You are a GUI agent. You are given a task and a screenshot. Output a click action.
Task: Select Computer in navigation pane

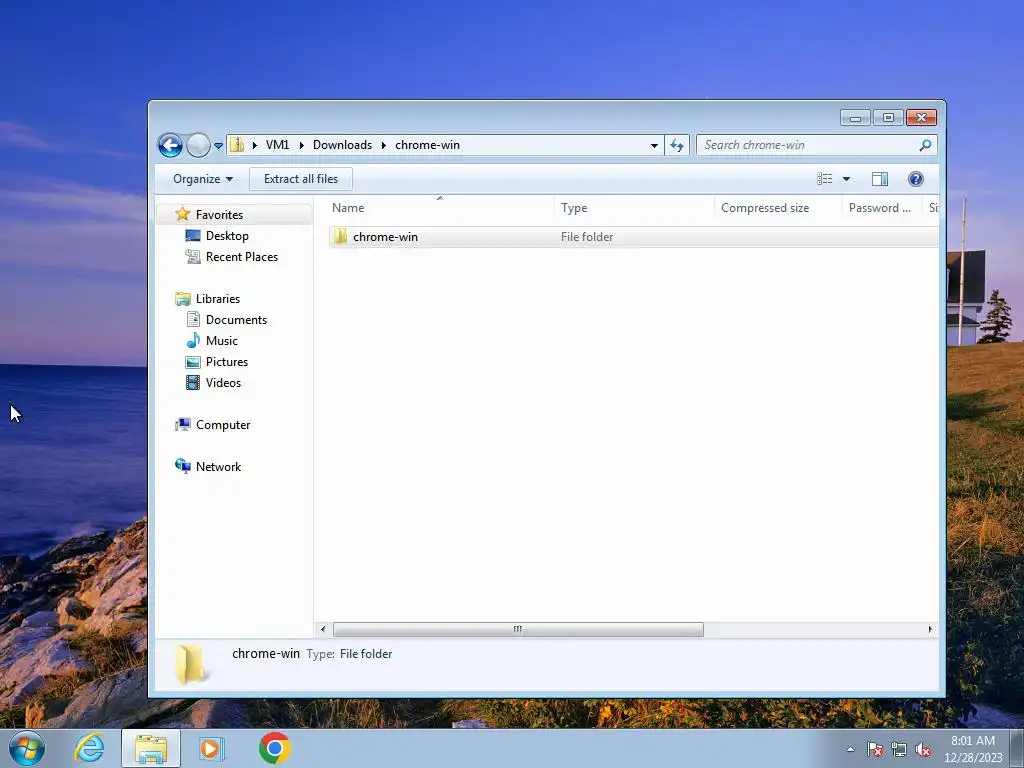click(223, 424)
